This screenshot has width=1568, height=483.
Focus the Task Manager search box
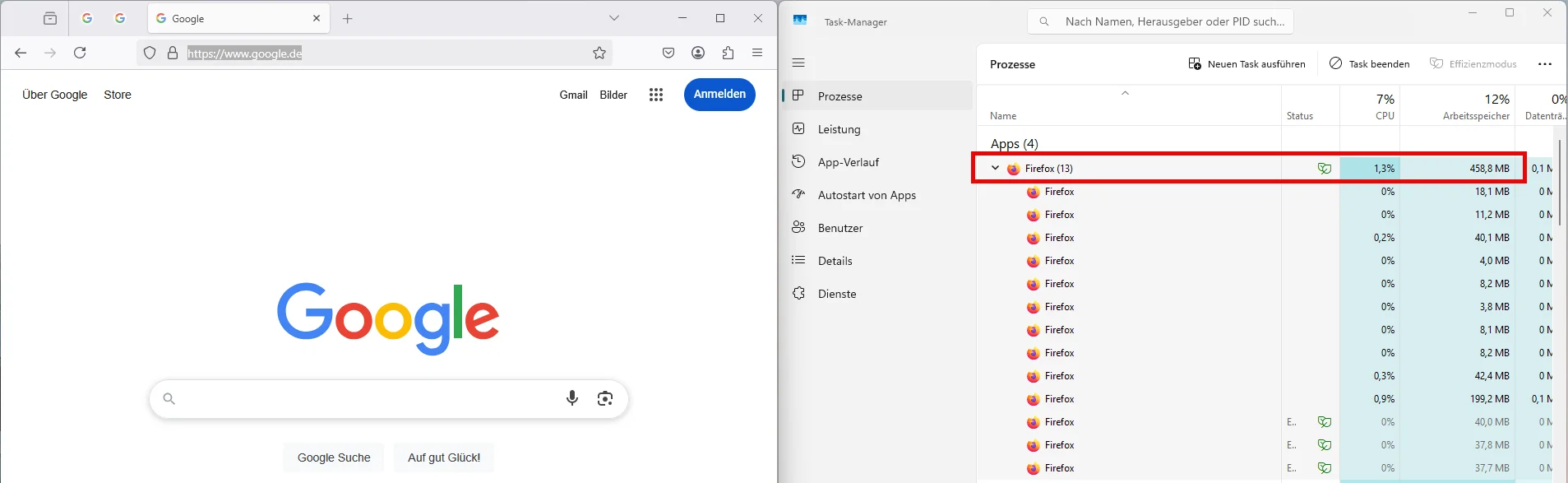[x=1161, y=21]
